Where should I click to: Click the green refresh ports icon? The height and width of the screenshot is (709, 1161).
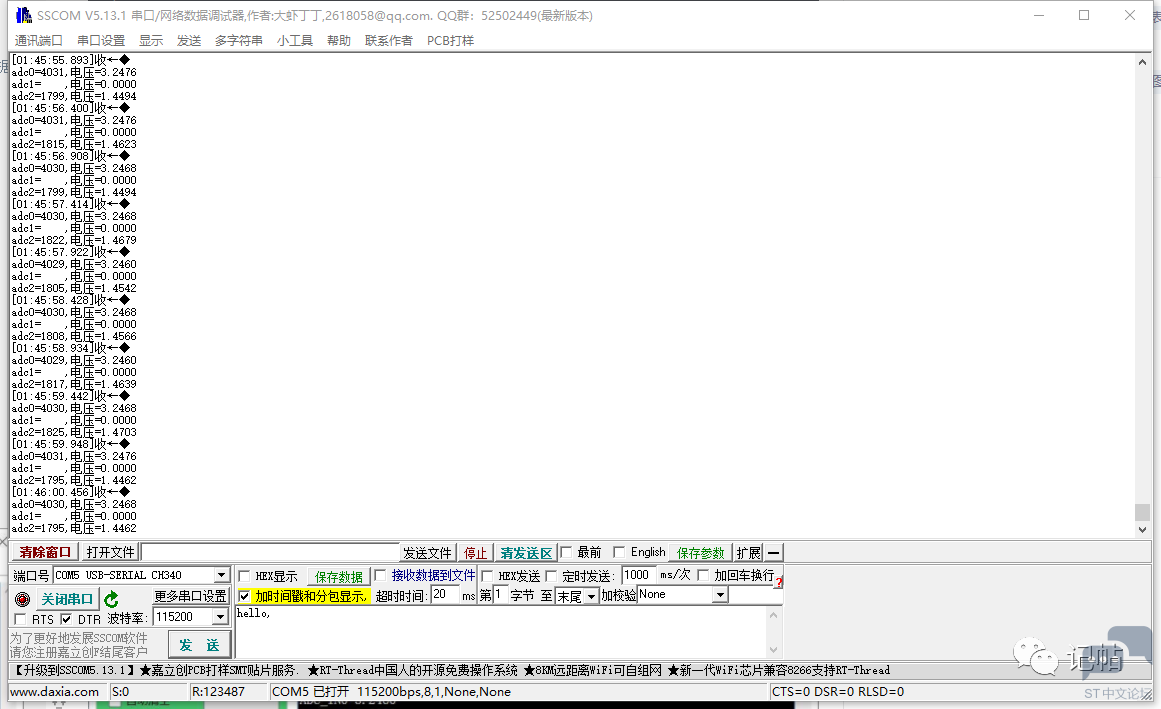pos(111,599)
